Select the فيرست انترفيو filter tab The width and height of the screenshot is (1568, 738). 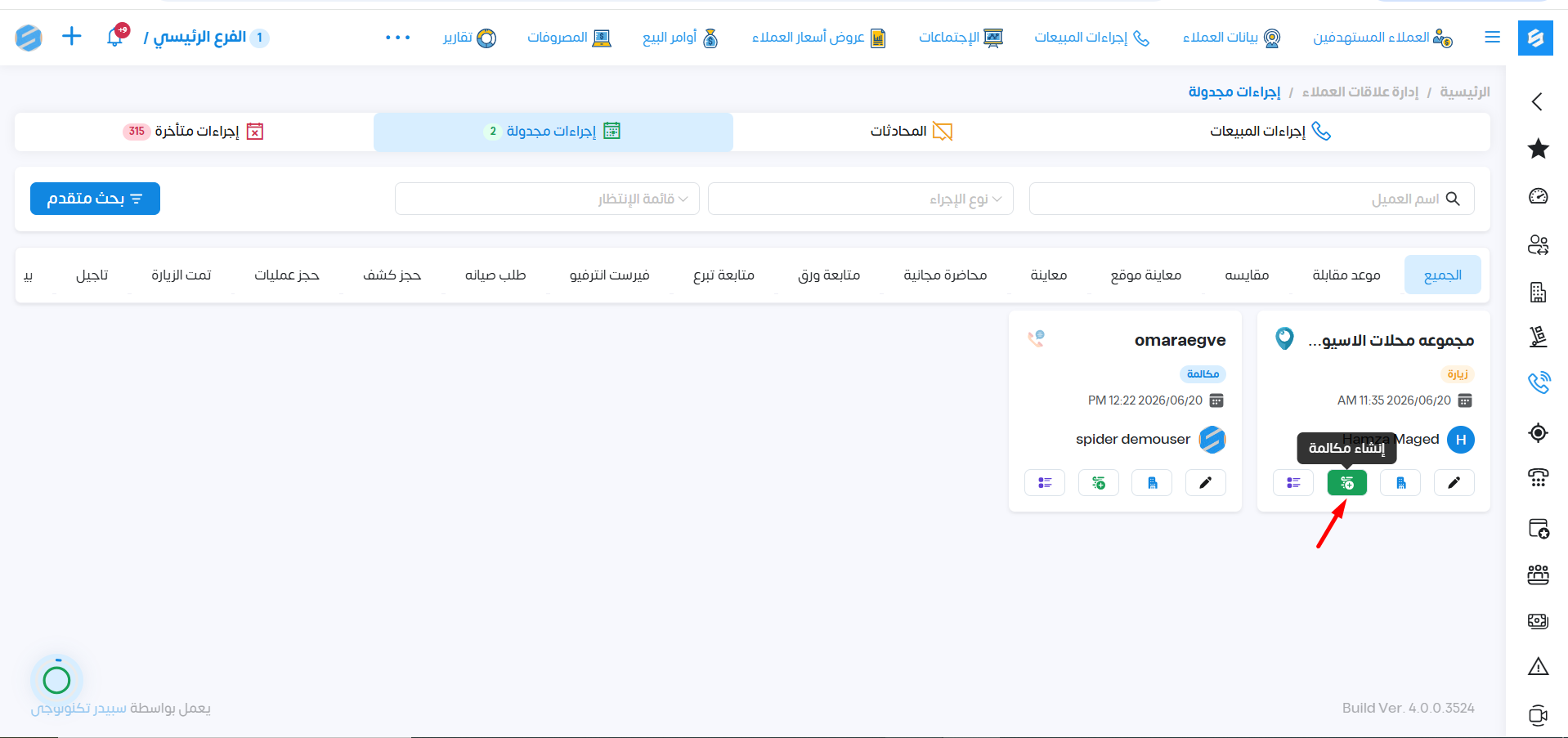tap(610, 275)
